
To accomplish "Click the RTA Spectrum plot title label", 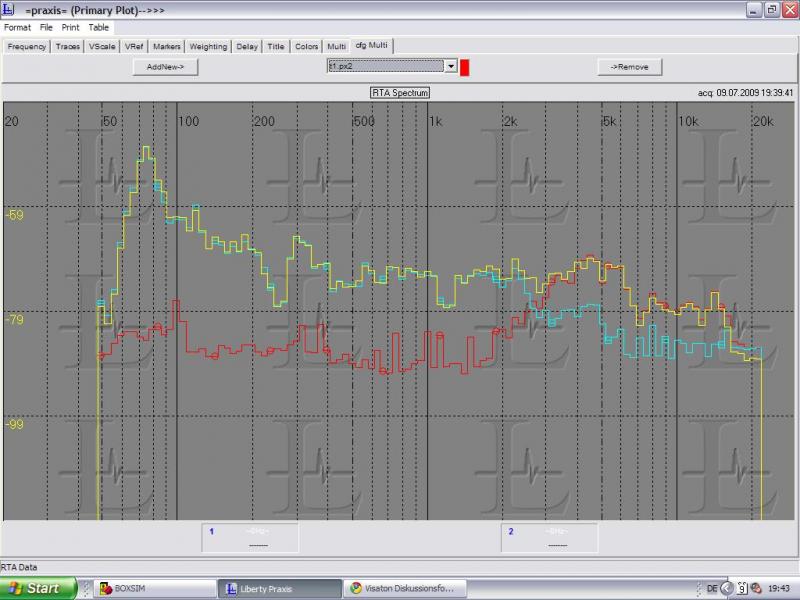I will pyautogui.click(x=400, y=93).
